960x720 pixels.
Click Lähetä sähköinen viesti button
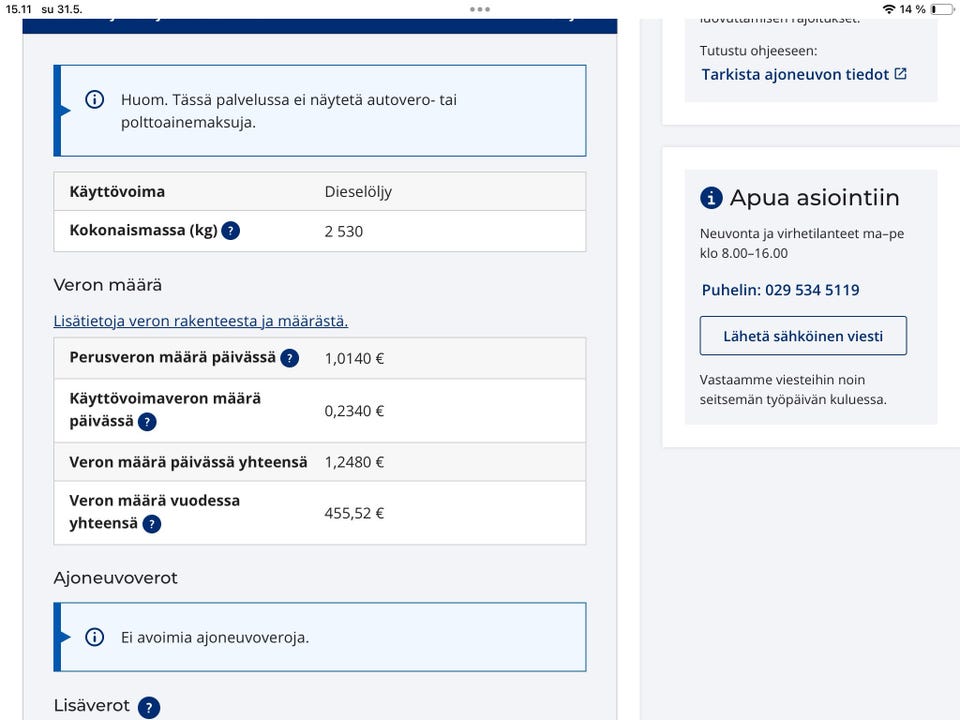803,336
